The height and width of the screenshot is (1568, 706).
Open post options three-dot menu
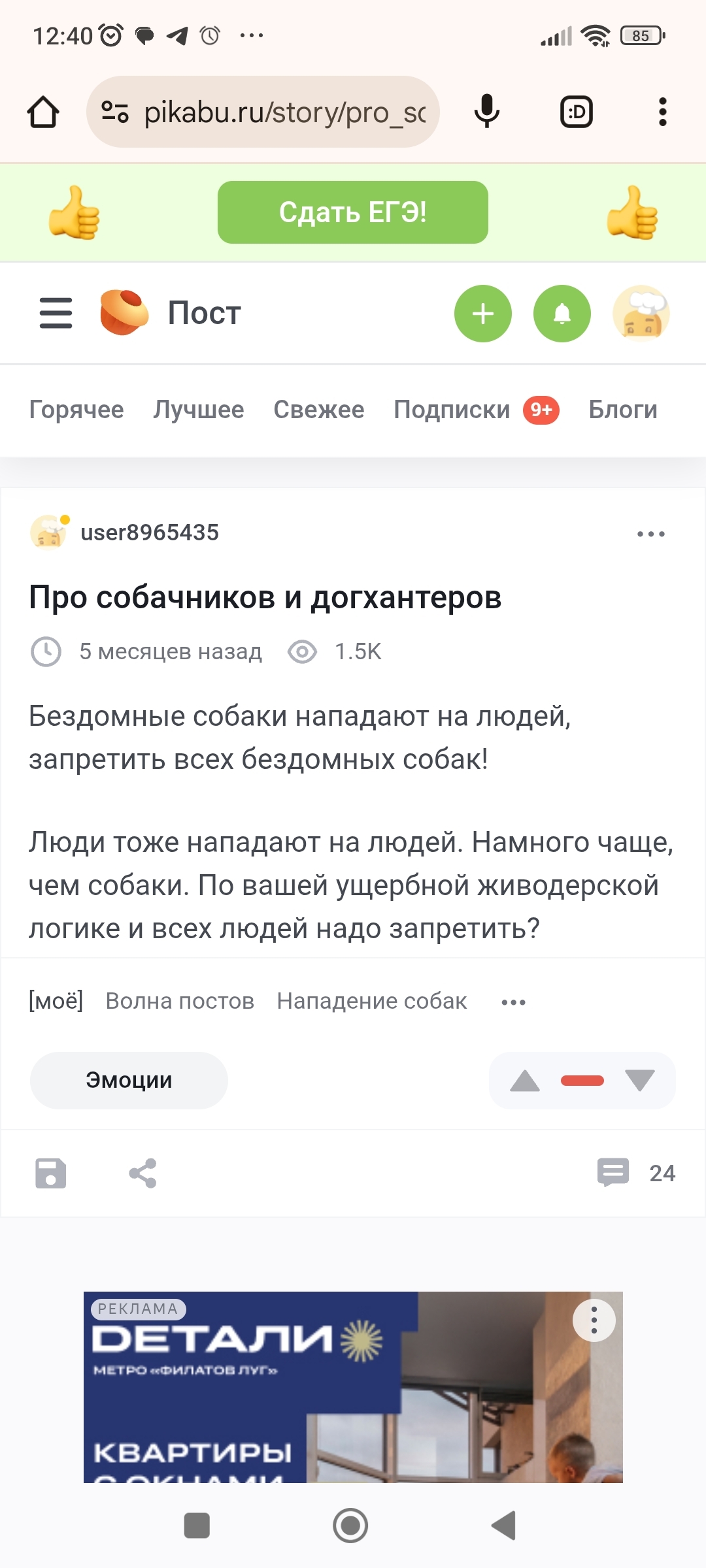(651, 534)
